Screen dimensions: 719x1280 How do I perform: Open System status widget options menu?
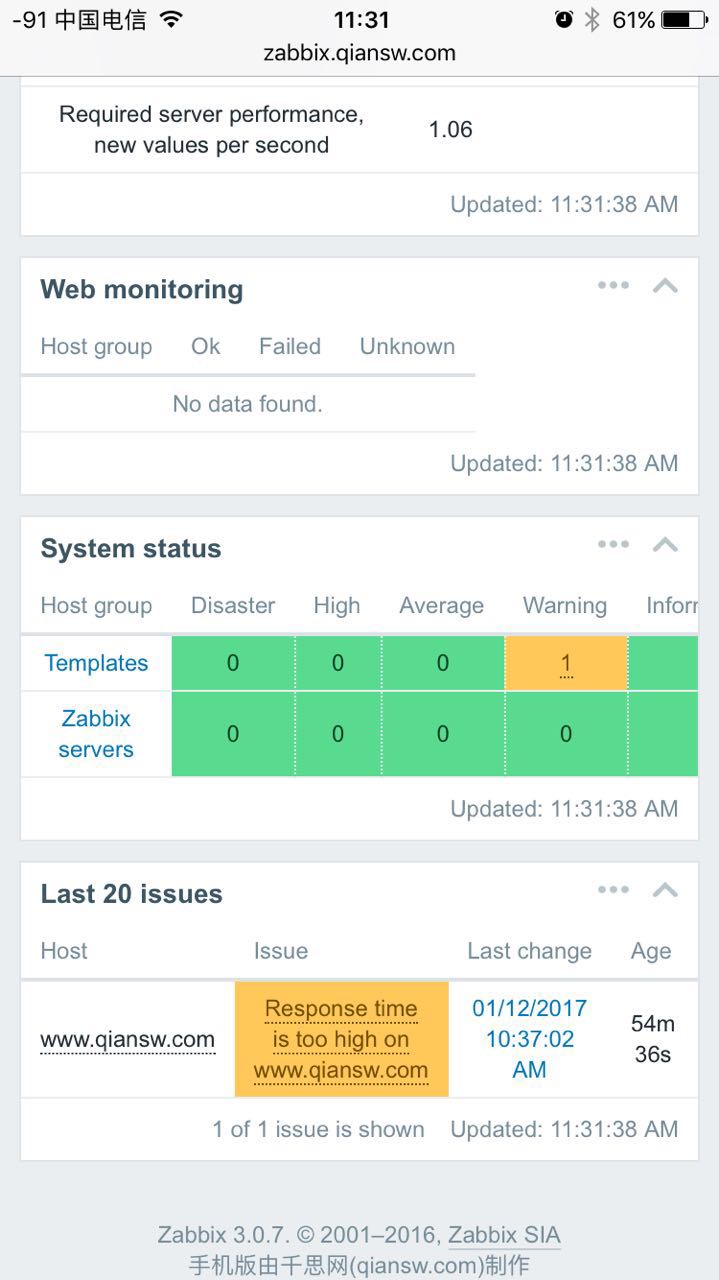click(x=613, y=545)
